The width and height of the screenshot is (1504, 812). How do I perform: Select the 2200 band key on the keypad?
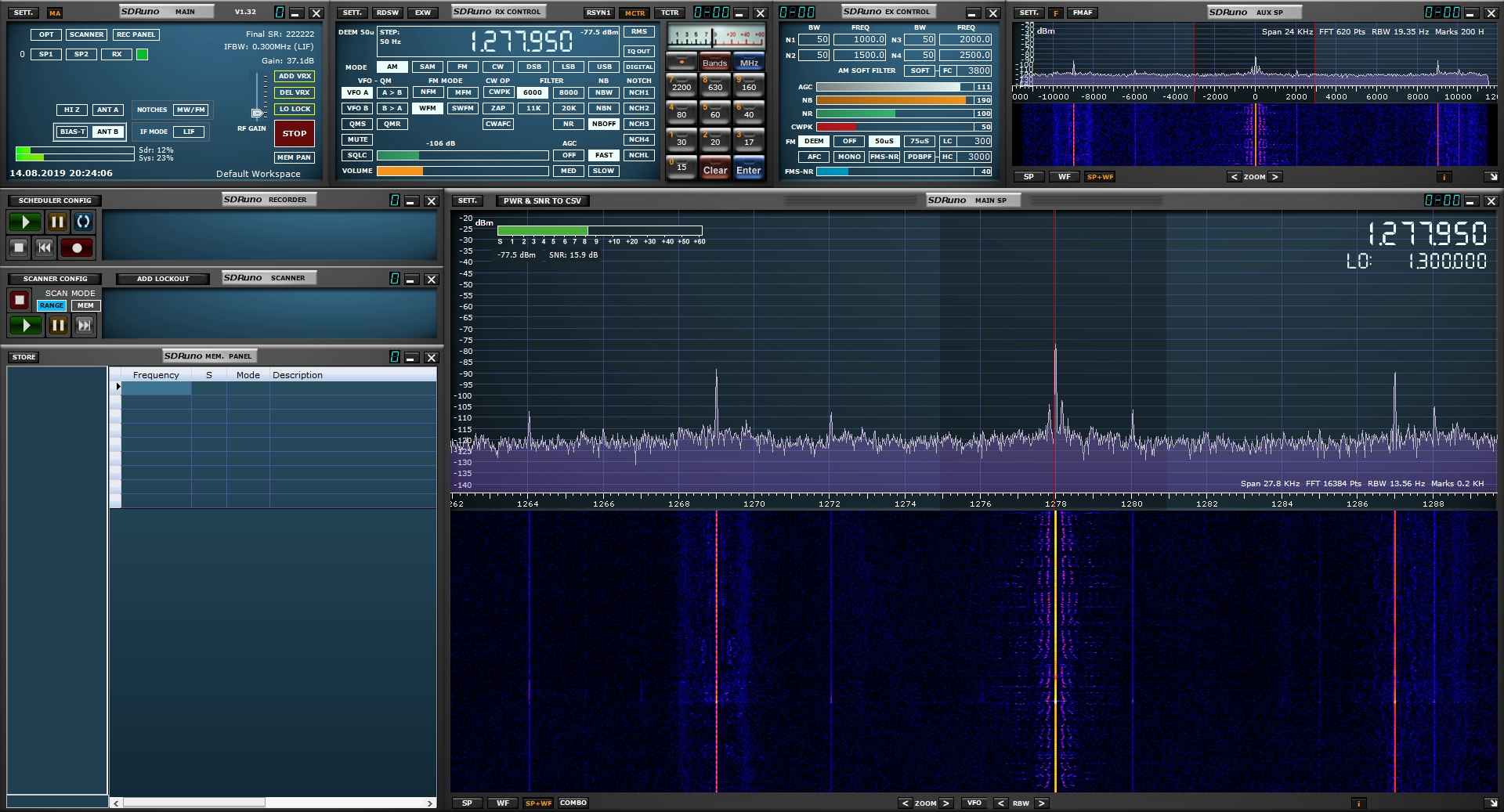pos(681,85)
